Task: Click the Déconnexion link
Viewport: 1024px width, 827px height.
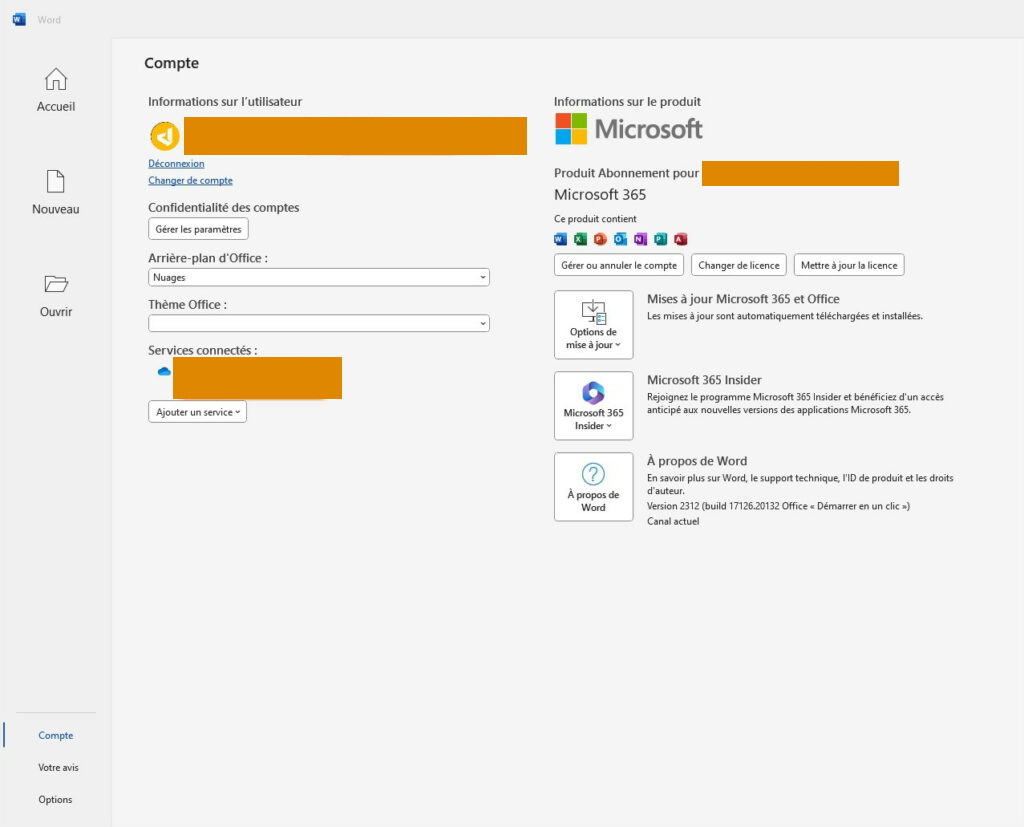Action: point(176,163)
